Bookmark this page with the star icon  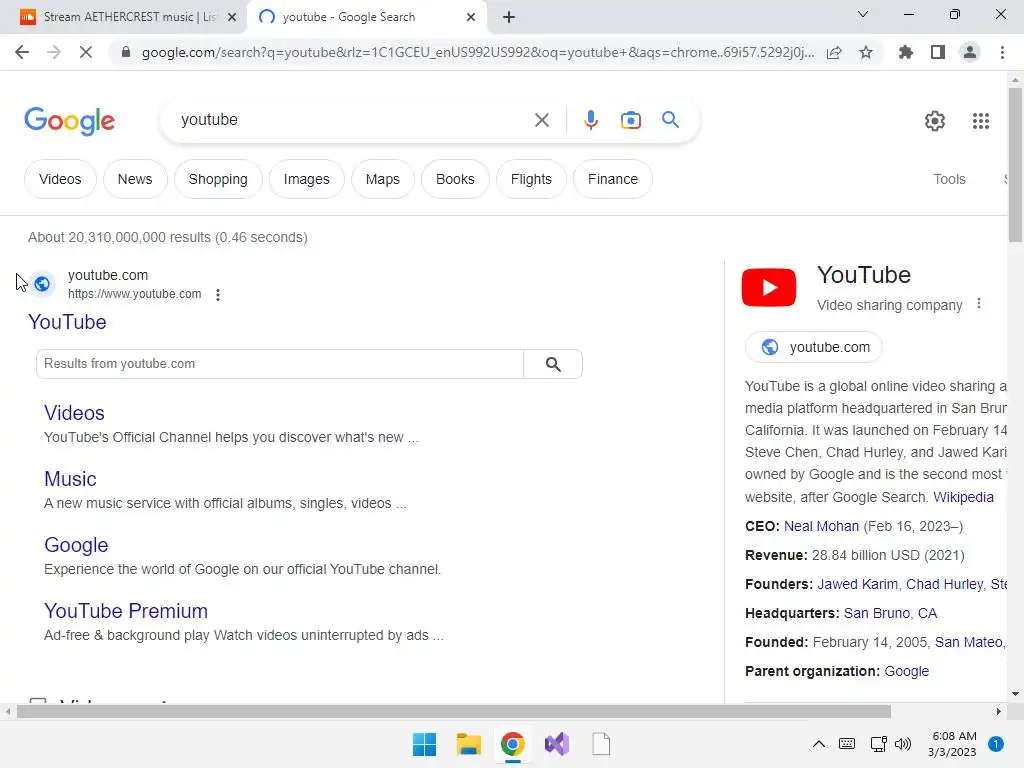click(x=866, y=52)
